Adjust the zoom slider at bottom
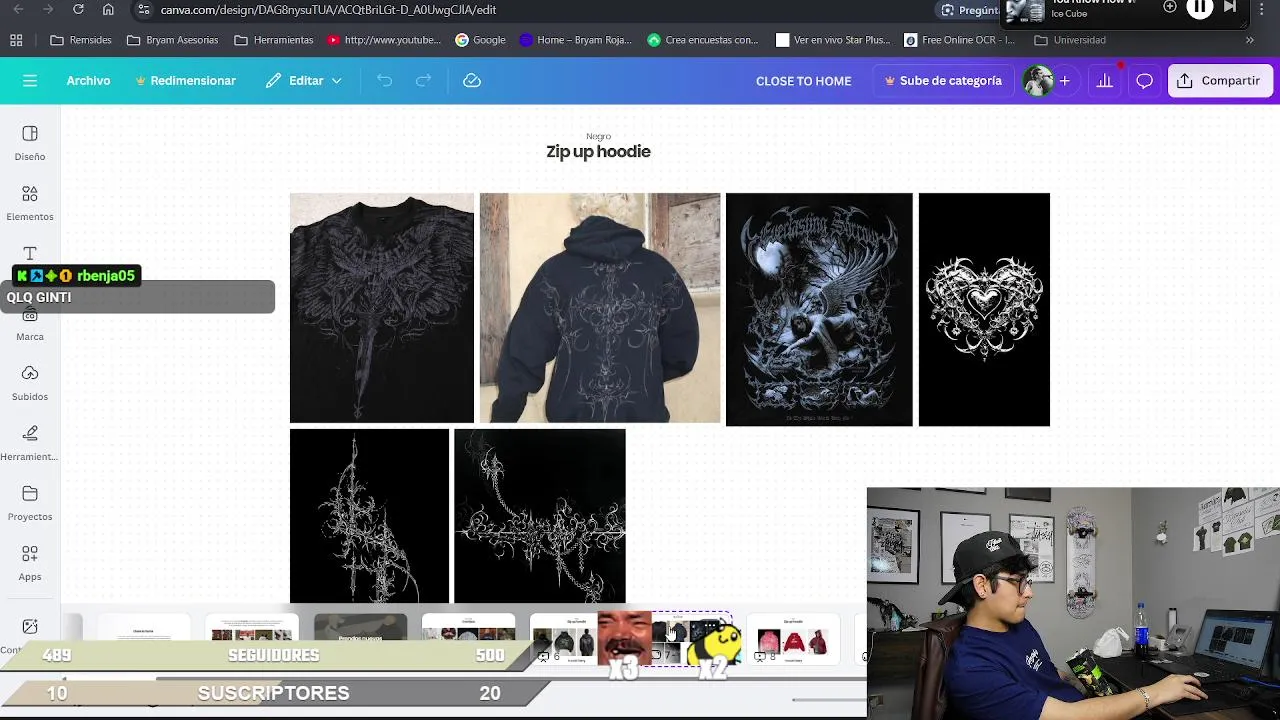 [829, 699]
